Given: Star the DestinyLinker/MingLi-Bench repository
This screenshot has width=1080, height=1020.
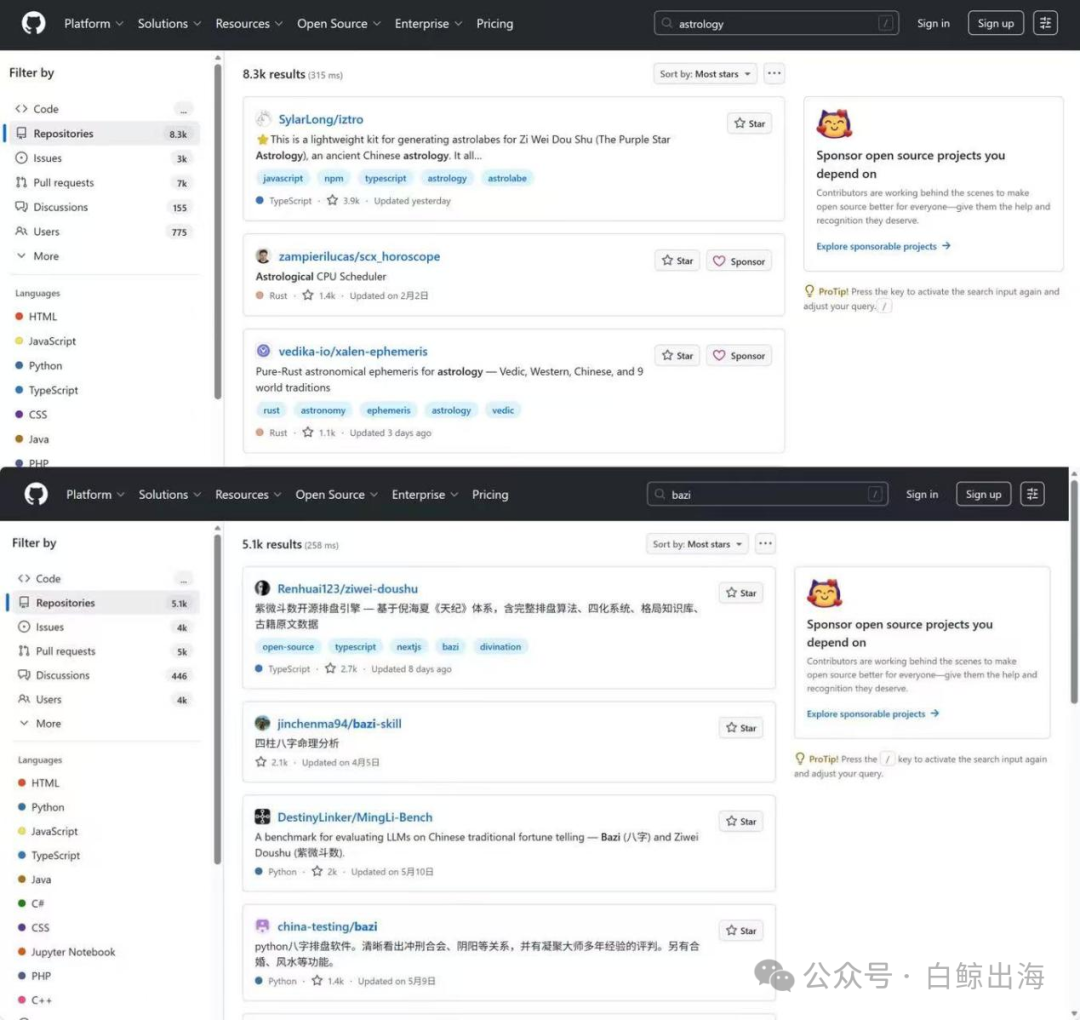Looking at the screenshot, I should coord(740,821).
